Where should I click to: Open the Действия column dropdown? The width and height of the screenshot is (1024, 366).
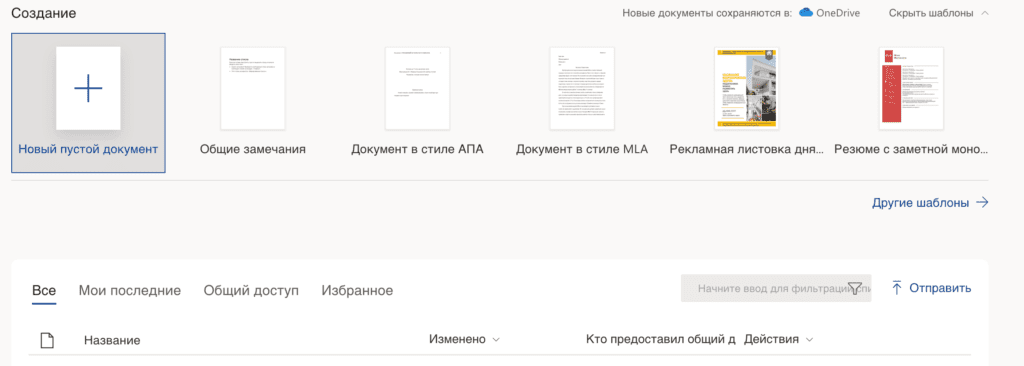pos(810,340)
